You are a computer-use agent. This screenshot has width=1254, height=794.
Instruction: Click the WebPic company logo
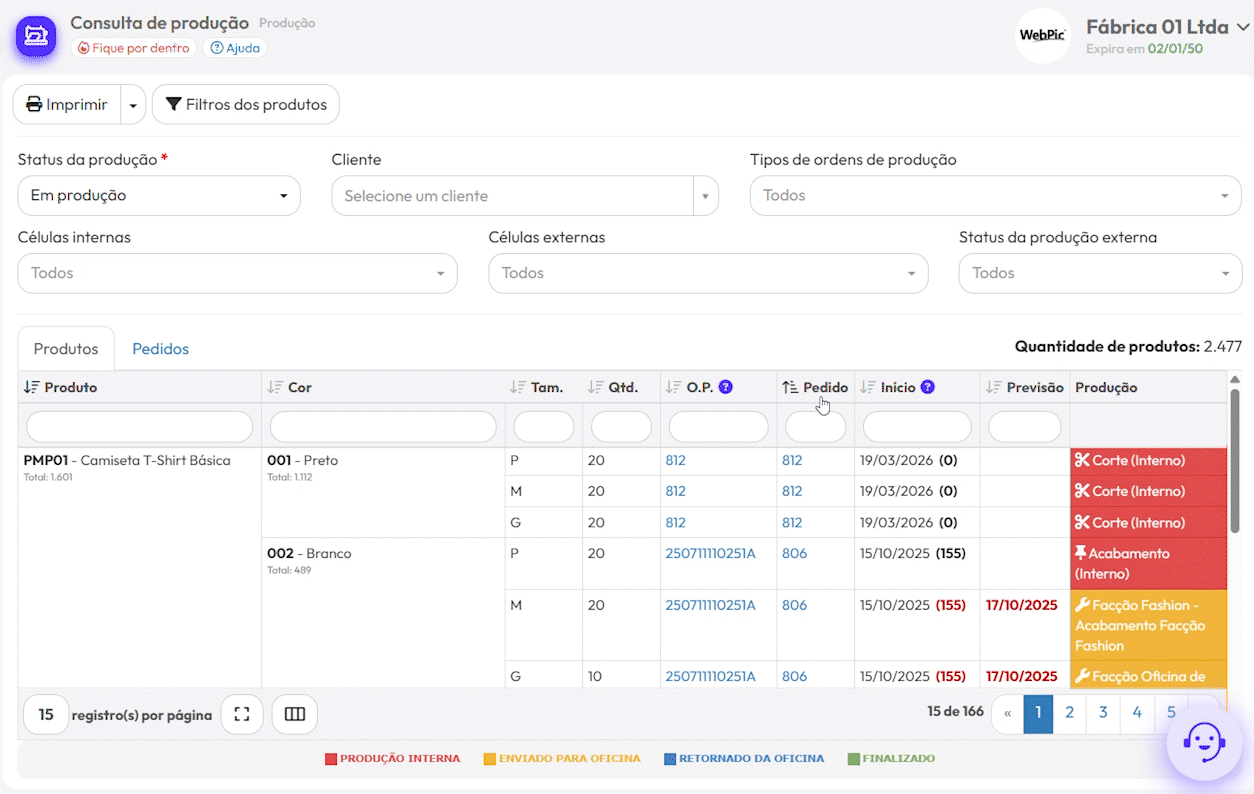click(1042, 36)
